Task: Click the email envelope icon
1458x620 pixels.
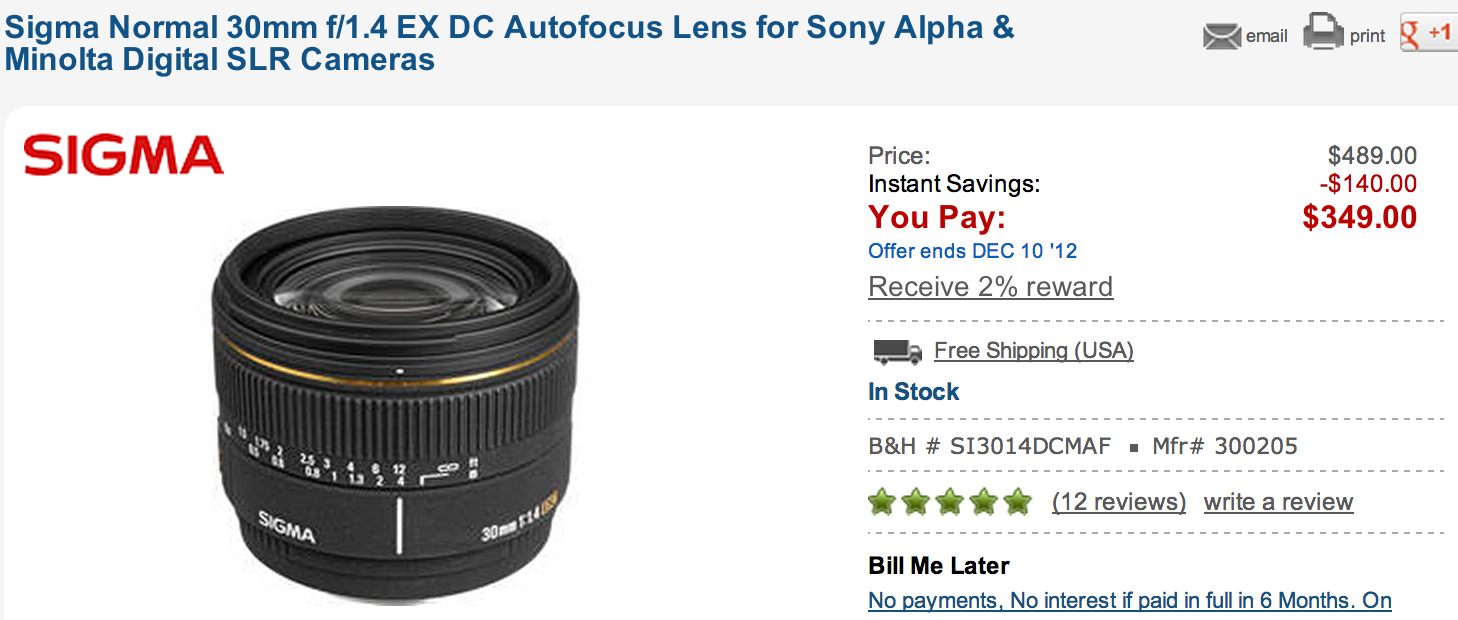Action: click(1221, 36)
